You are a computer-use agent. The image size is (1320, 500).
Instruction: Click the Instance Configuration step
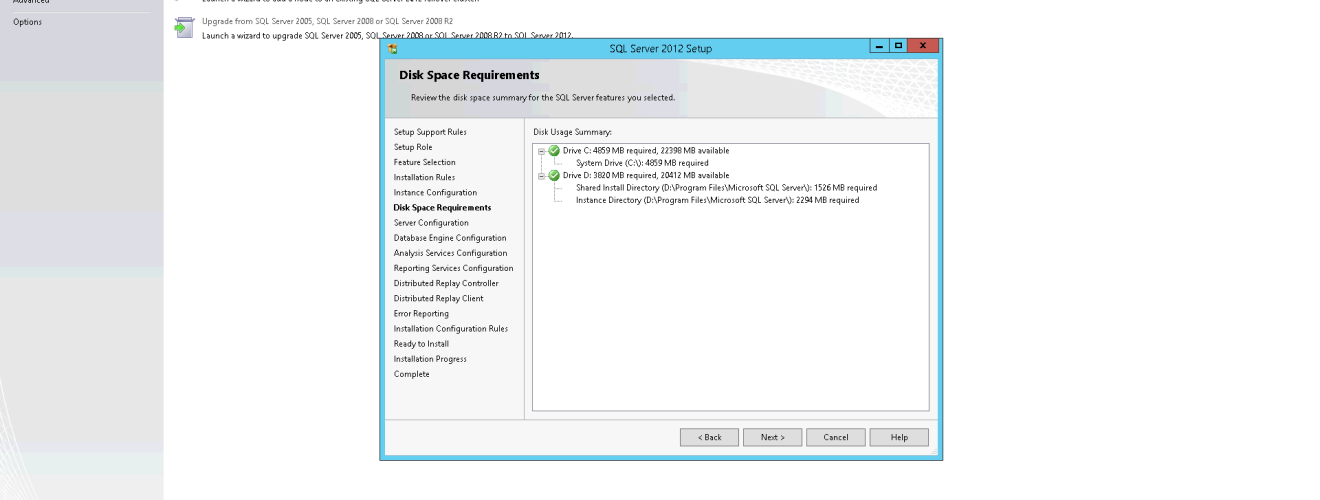435,192
